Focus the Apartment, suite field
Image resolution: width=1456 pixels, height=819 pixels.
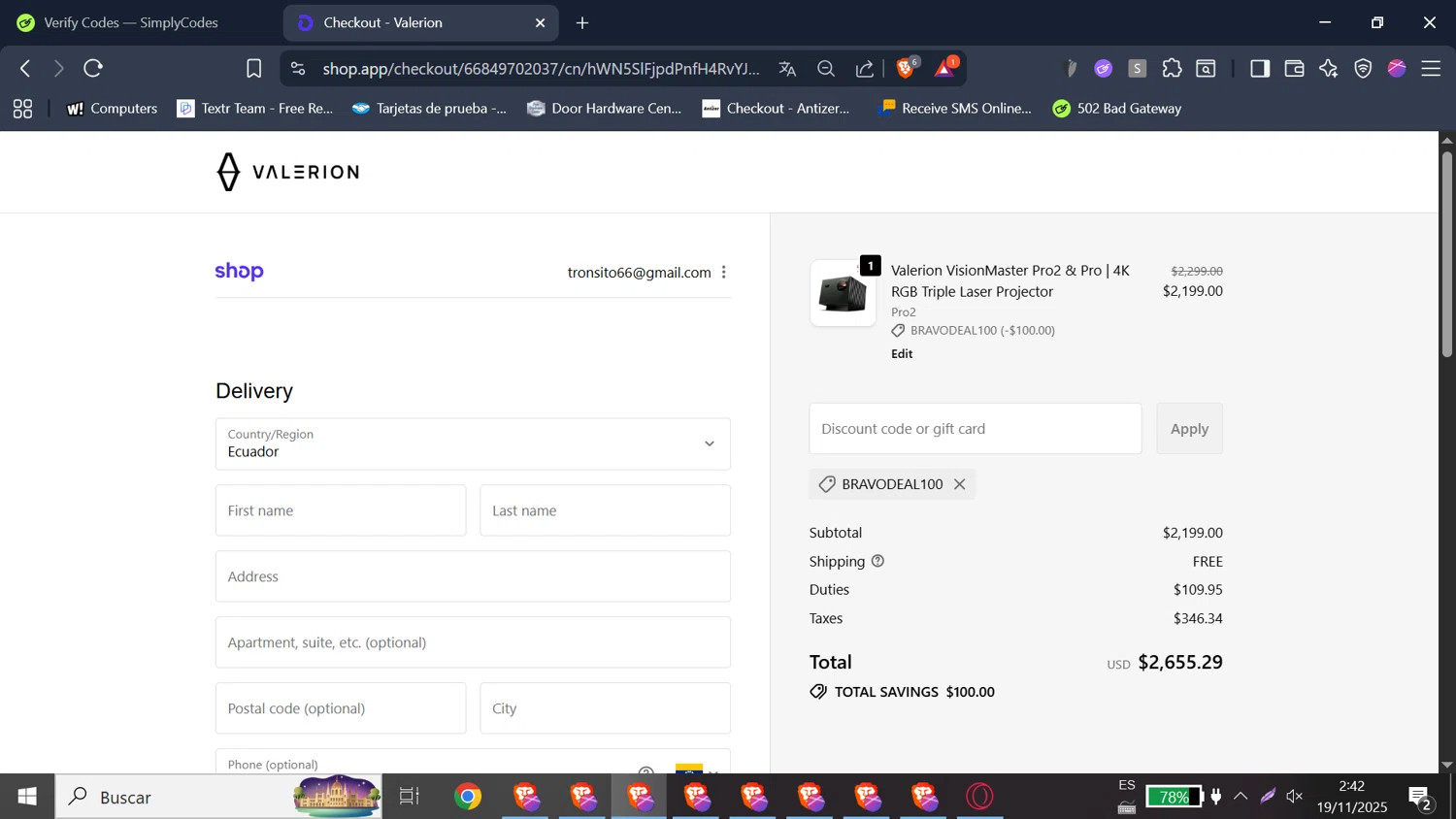pyautogui.click(x=473, y=642)
